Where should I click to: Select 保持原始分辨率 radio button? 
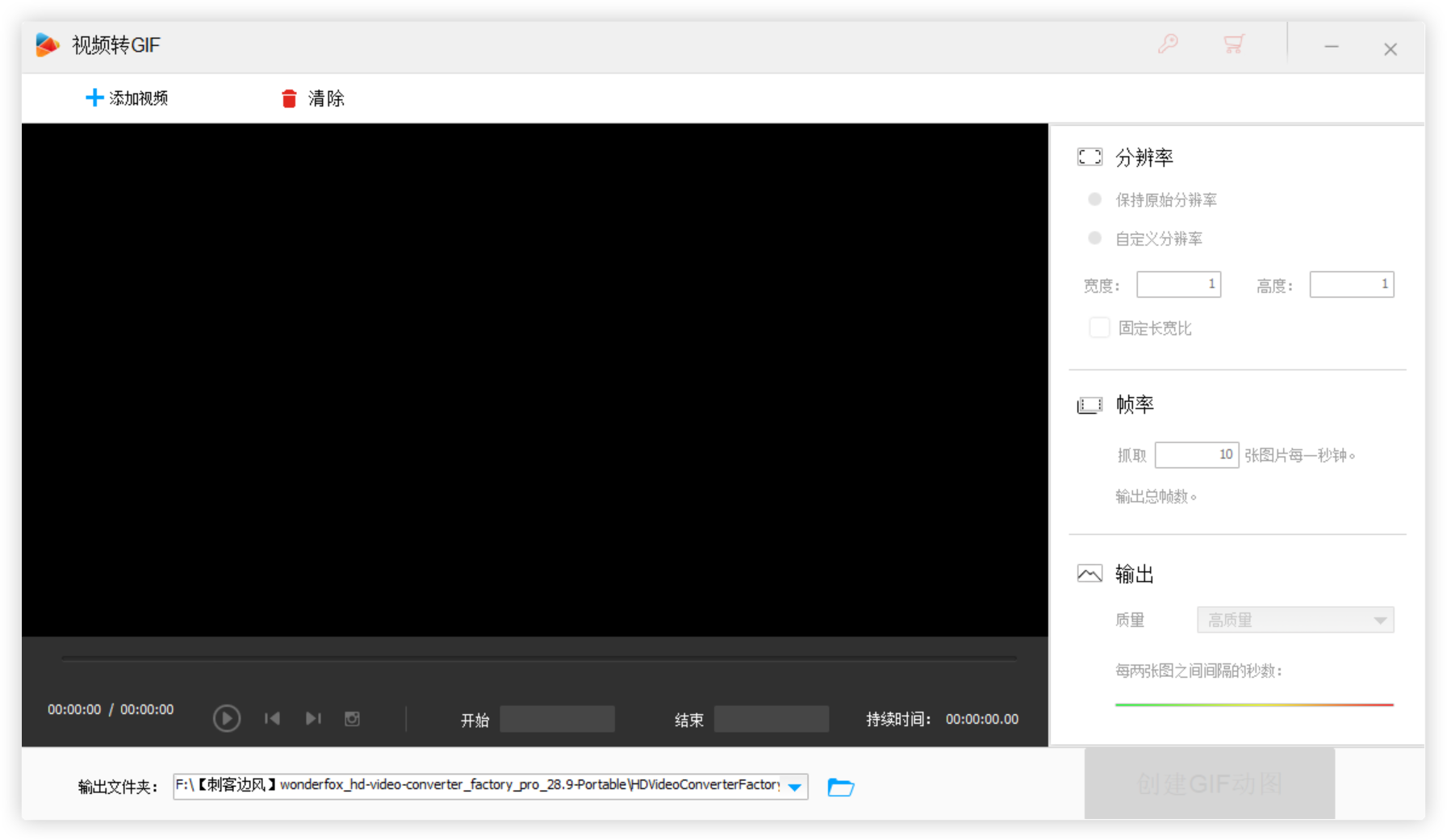pyautogui.click(x=1094, y=199)
